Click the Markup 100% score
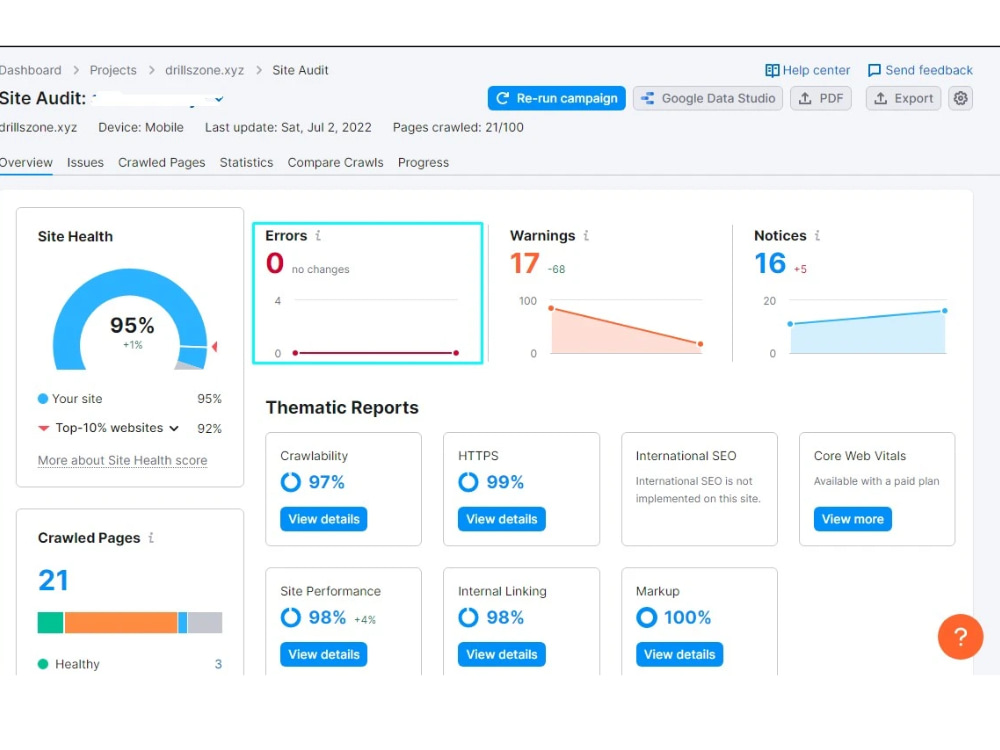The height and width of the screenshot is (750, 1000). click(687, 617)
